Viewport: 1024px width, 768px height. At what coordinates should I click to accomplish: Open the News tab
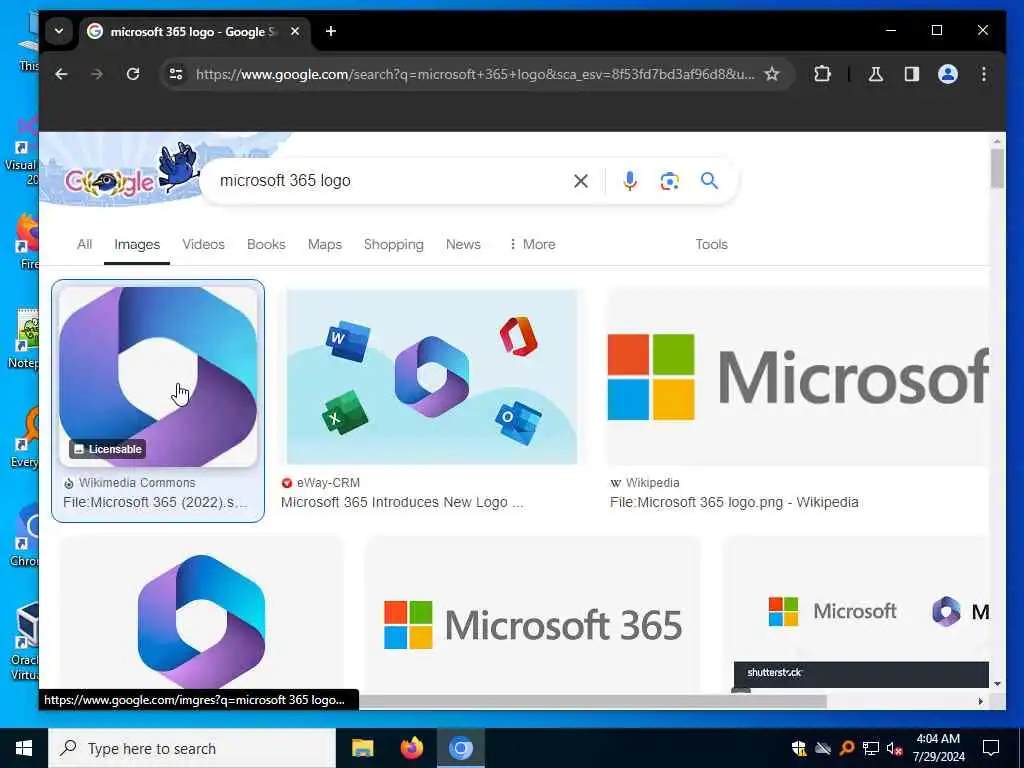(x=463, y=244)
